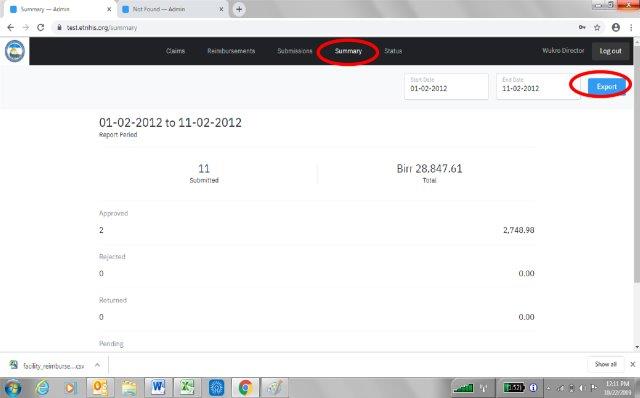Click the Approved amount 2,748.98
Image resolution: width=640 pixels, height=398 pixels.
pyautogui.click(x=518, y=230)
